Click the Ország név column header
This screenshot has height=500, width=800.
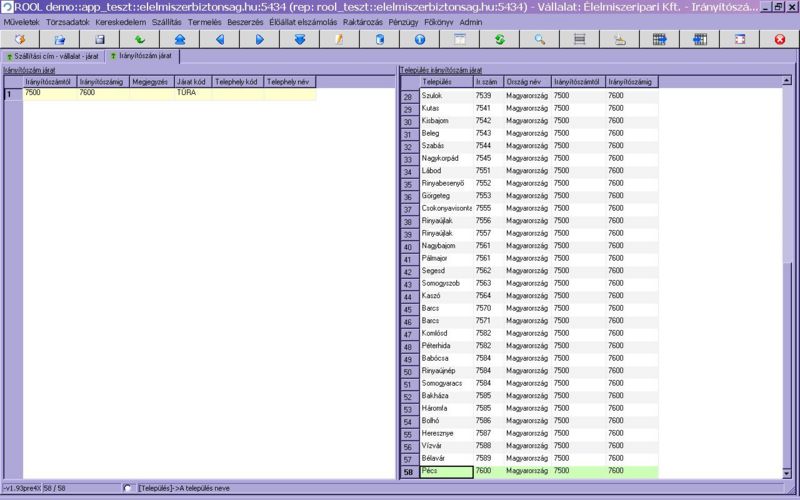click(525, 81)
